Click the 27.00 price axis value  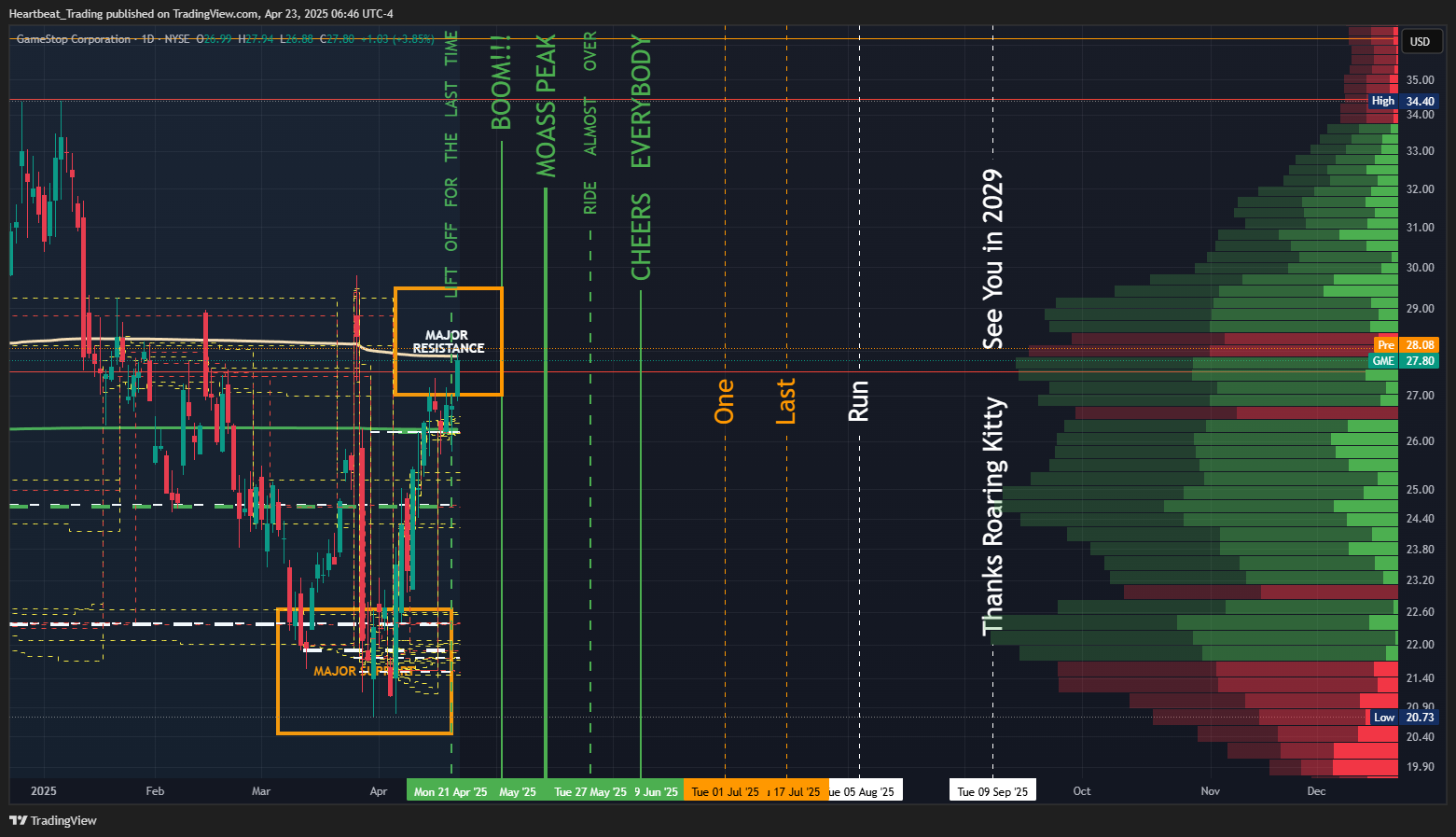1420,395
